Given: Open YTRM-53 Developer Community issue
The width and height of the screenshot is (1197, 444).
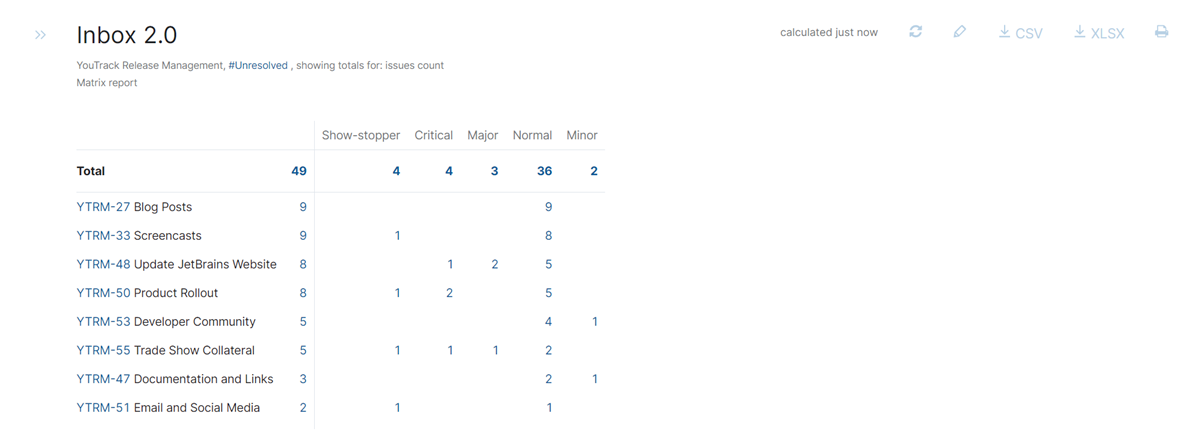Looking at the screenshot, I should pos(103,322).
